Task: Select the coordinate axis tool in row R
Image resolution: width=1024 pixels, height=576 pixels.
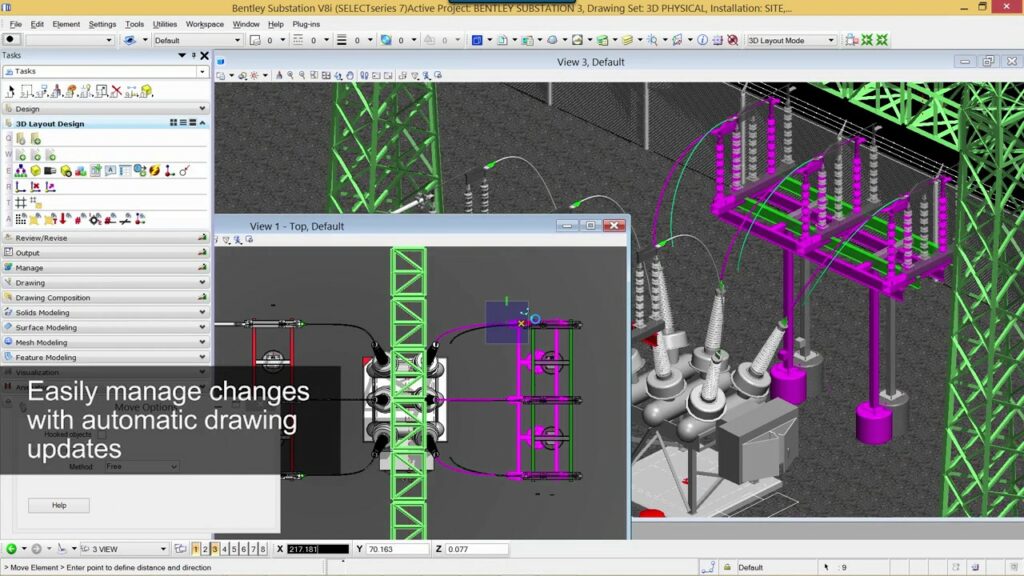Action: tap(21, 187)
